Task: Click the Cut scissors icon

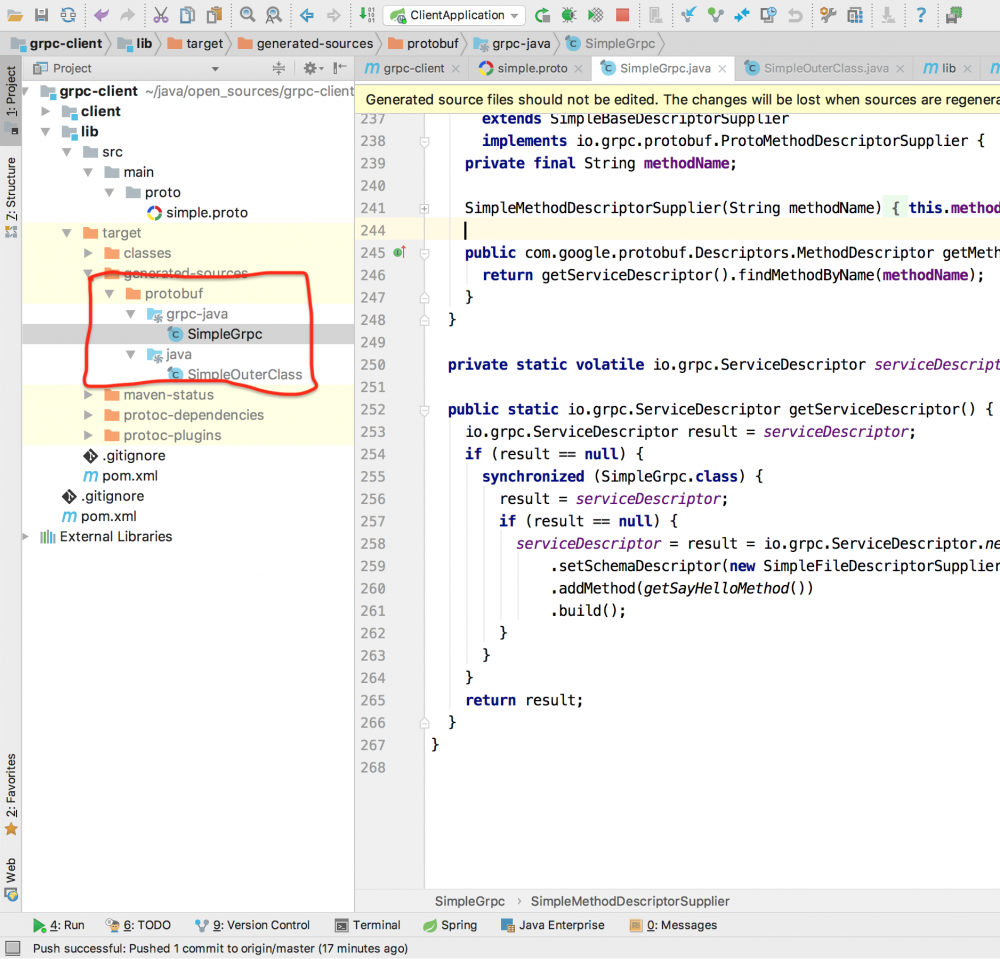Action: (161, 15)
